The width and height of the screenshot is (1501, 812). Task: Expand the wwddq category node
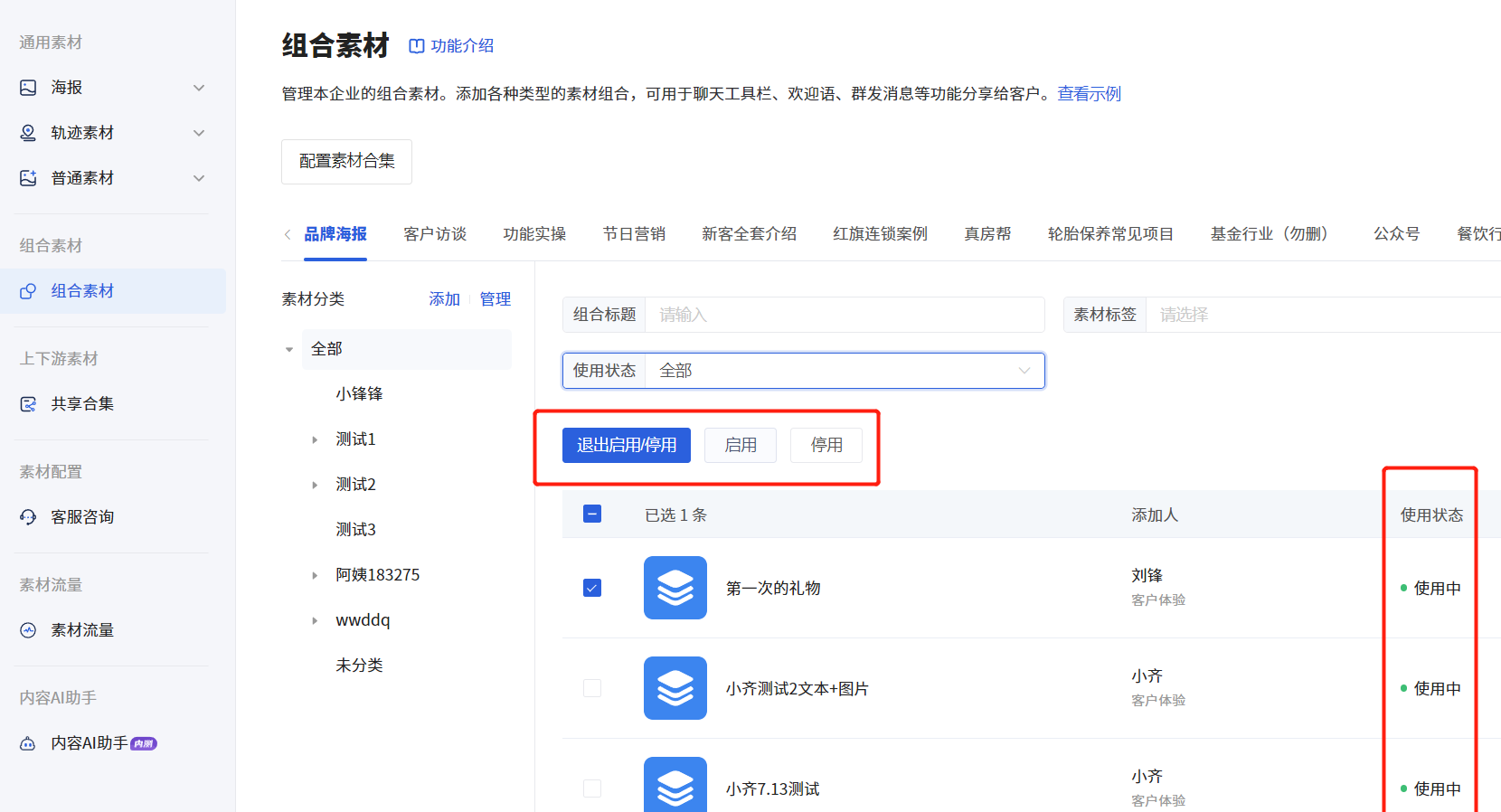(315, 620)
